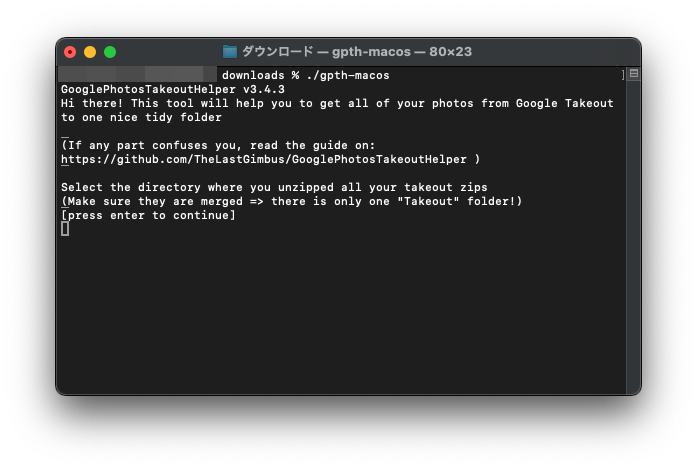Click the blue folder icon in title bar

pyautogui.click(x=229, y=52)
